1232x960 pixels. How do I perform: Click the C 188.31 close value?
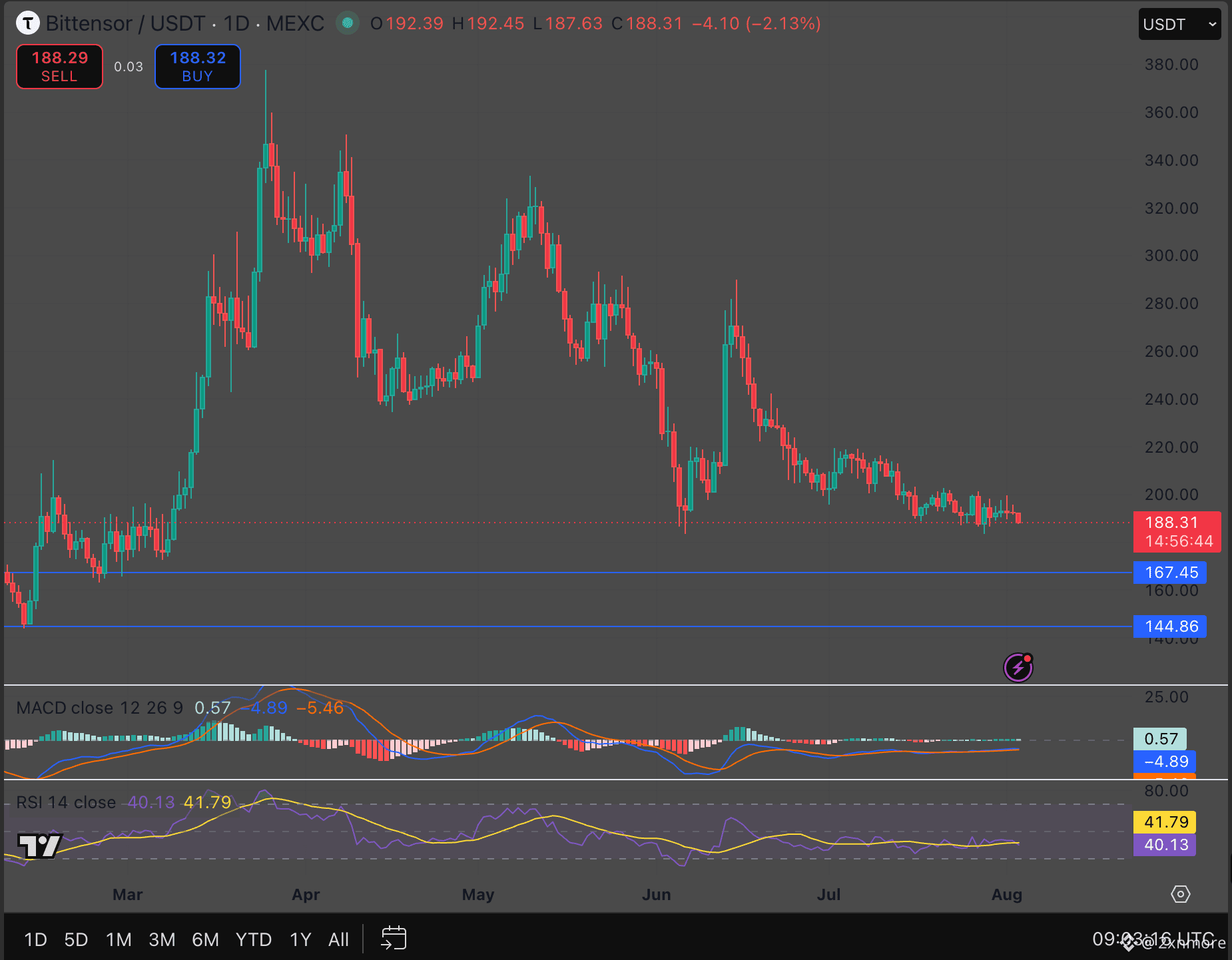[647, 23]
